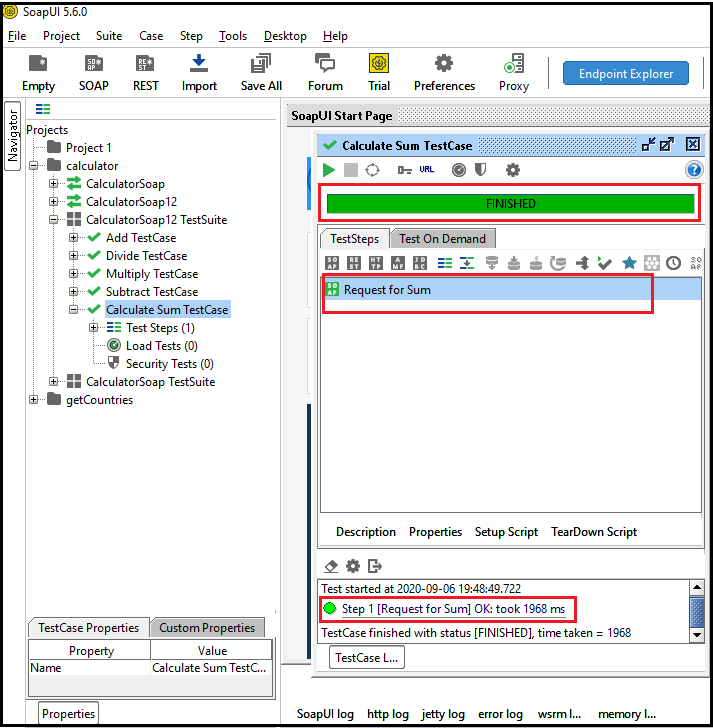
Task: Click the export log icon
Action: [x=375, y=566]
